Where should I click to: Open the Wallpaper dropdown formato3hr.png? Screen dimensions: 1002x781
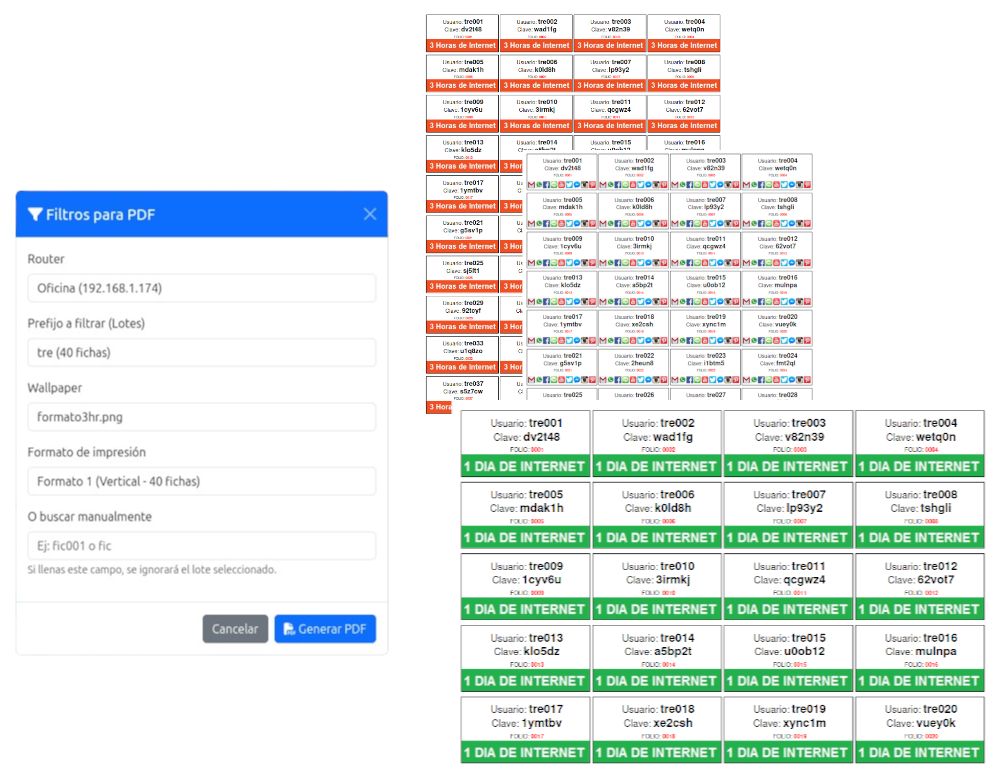click(201, 417)
